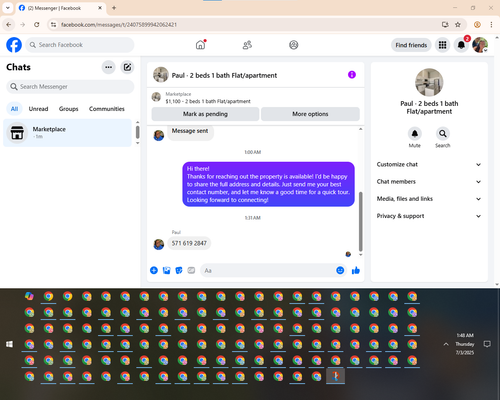Screen dimensions: 500x400
Task: Select the Groups chats filter
Action: pyautogui.click(x=68, y=109)
